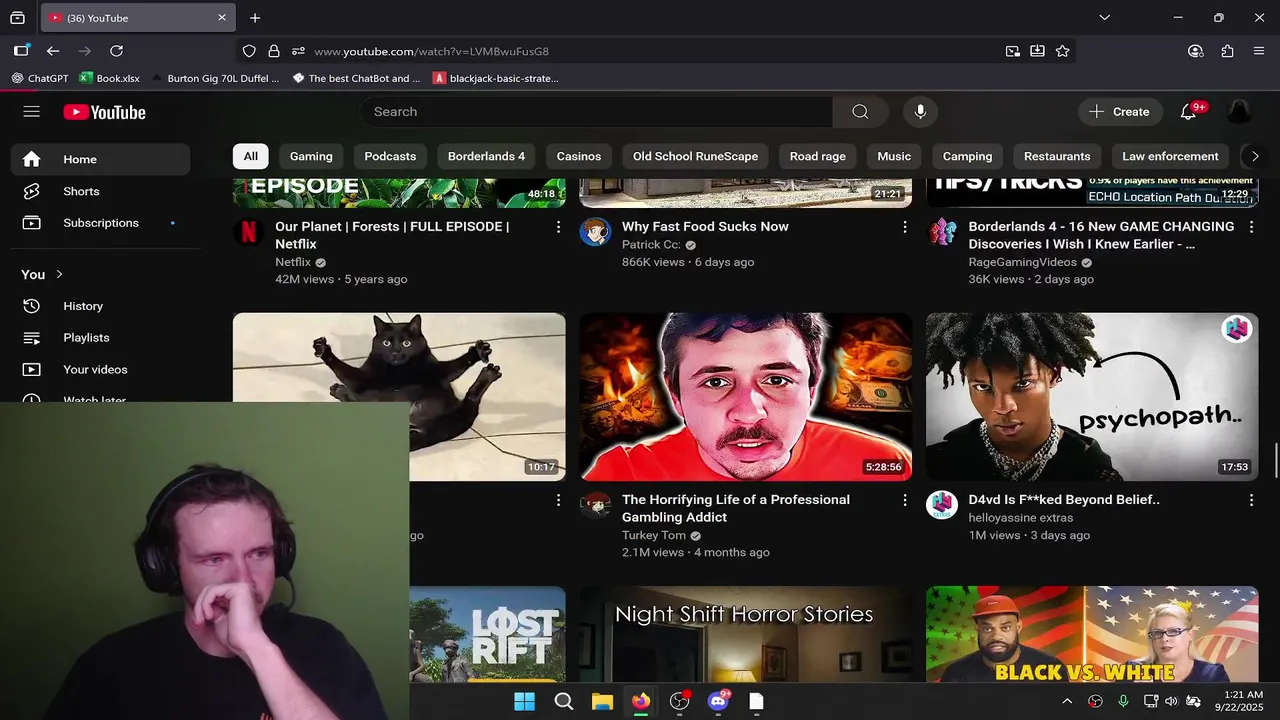Image resolution: width=1280 pixels, height=720 pixels.
Task: Bookmark this page with star icon
Action: coord(1062,51)
